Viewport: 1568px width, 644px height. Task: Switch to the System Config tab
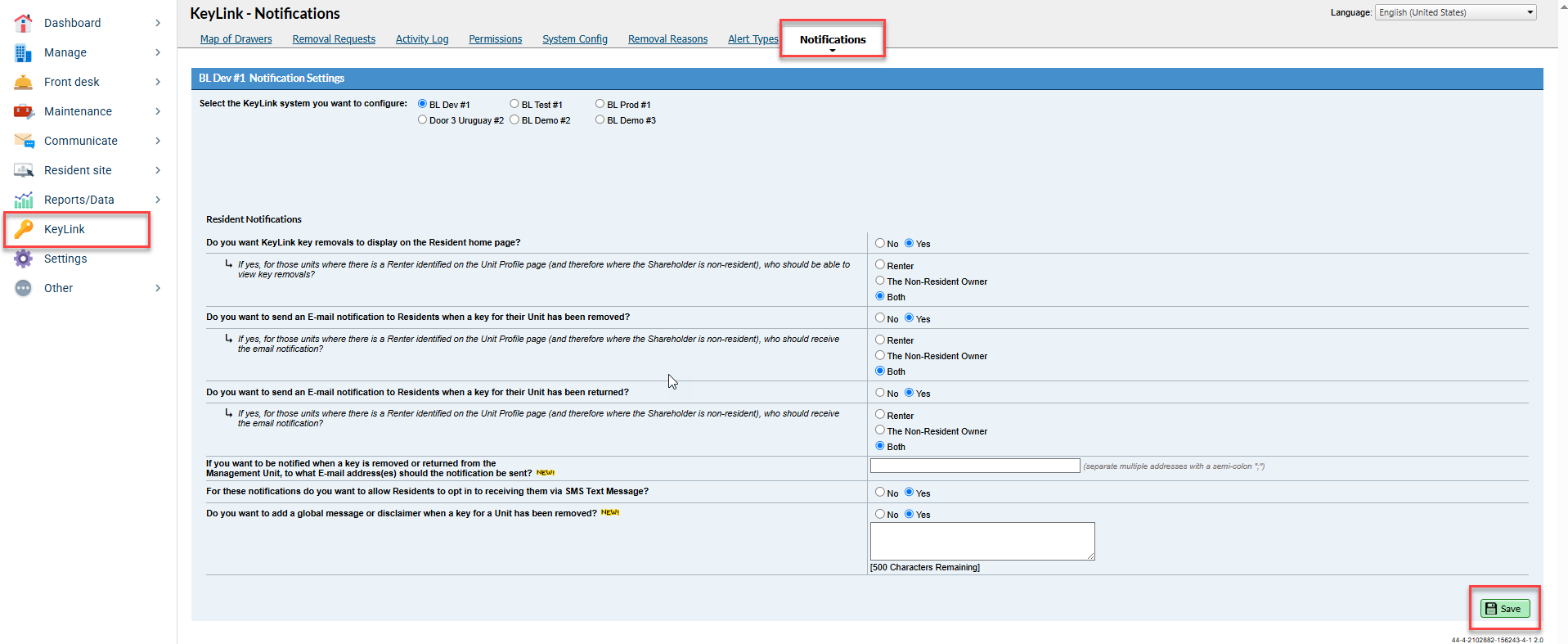(x=575, y=39)
